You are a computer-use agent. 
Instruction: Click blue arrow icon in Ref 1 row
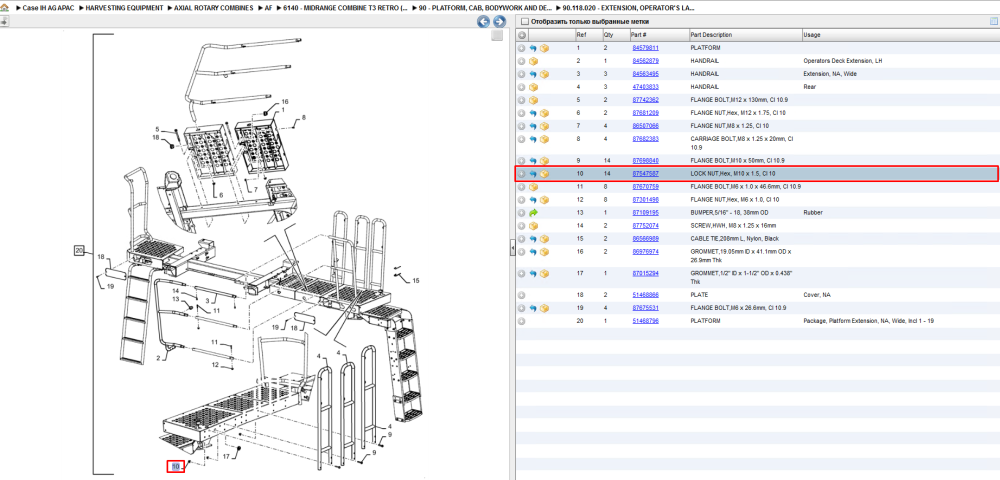pos(533,48)
